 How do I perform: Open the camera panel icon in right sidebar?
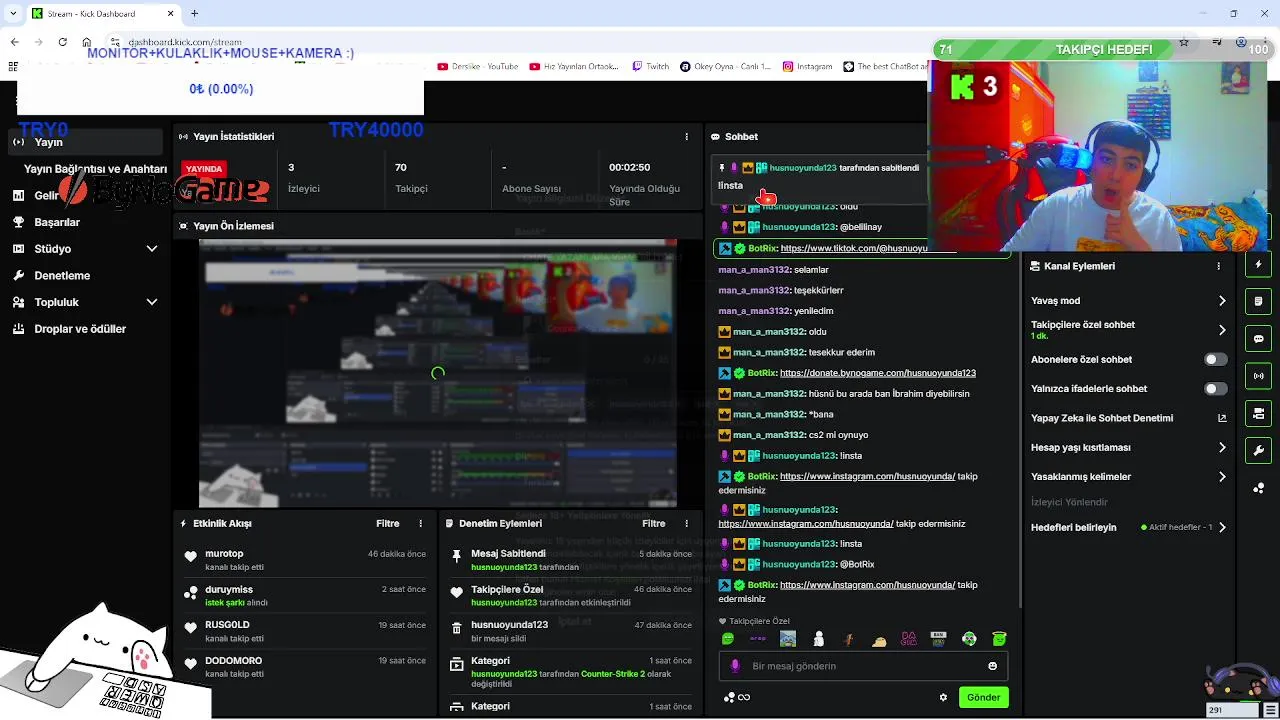click(x=1258, y=413)
